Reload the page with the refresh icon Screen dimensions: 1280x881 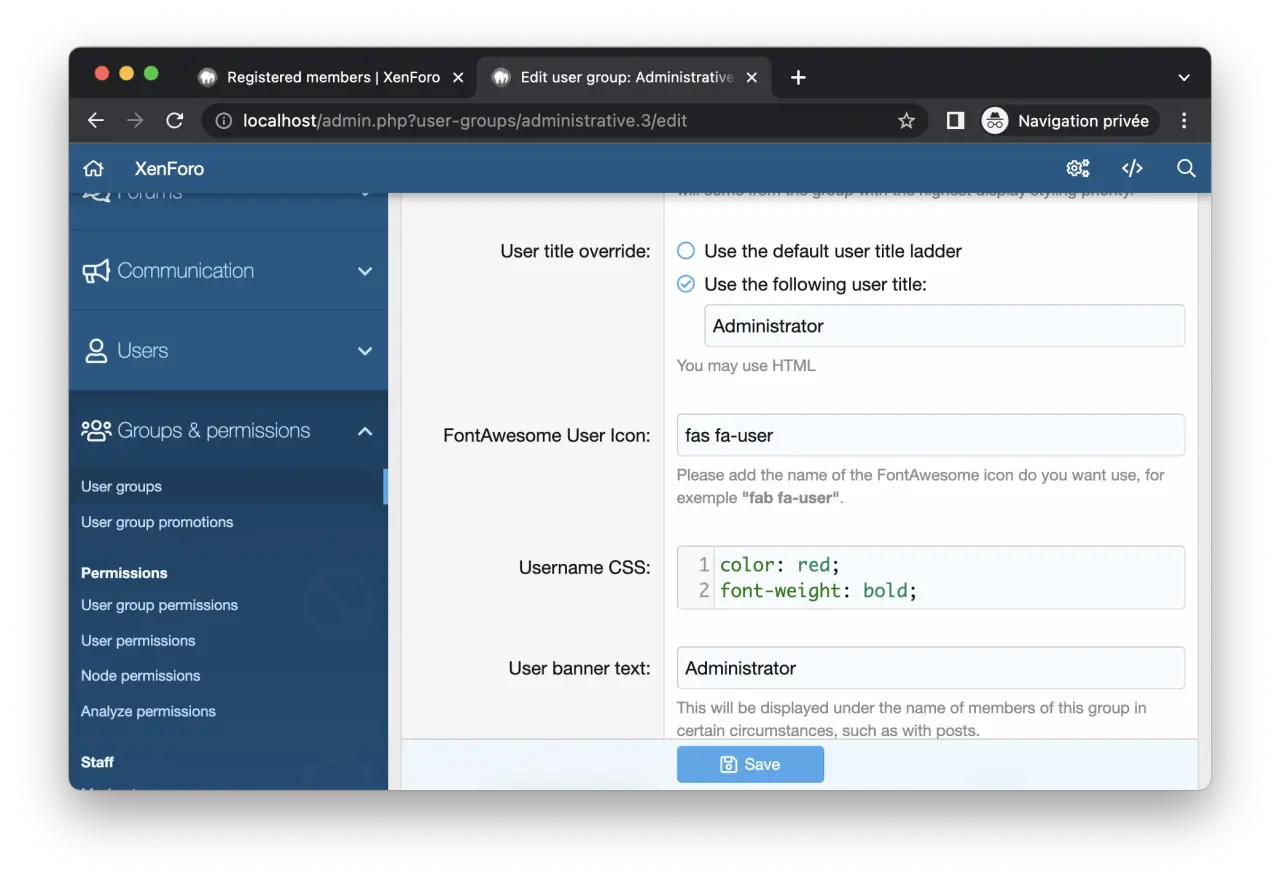coord(175,121)
